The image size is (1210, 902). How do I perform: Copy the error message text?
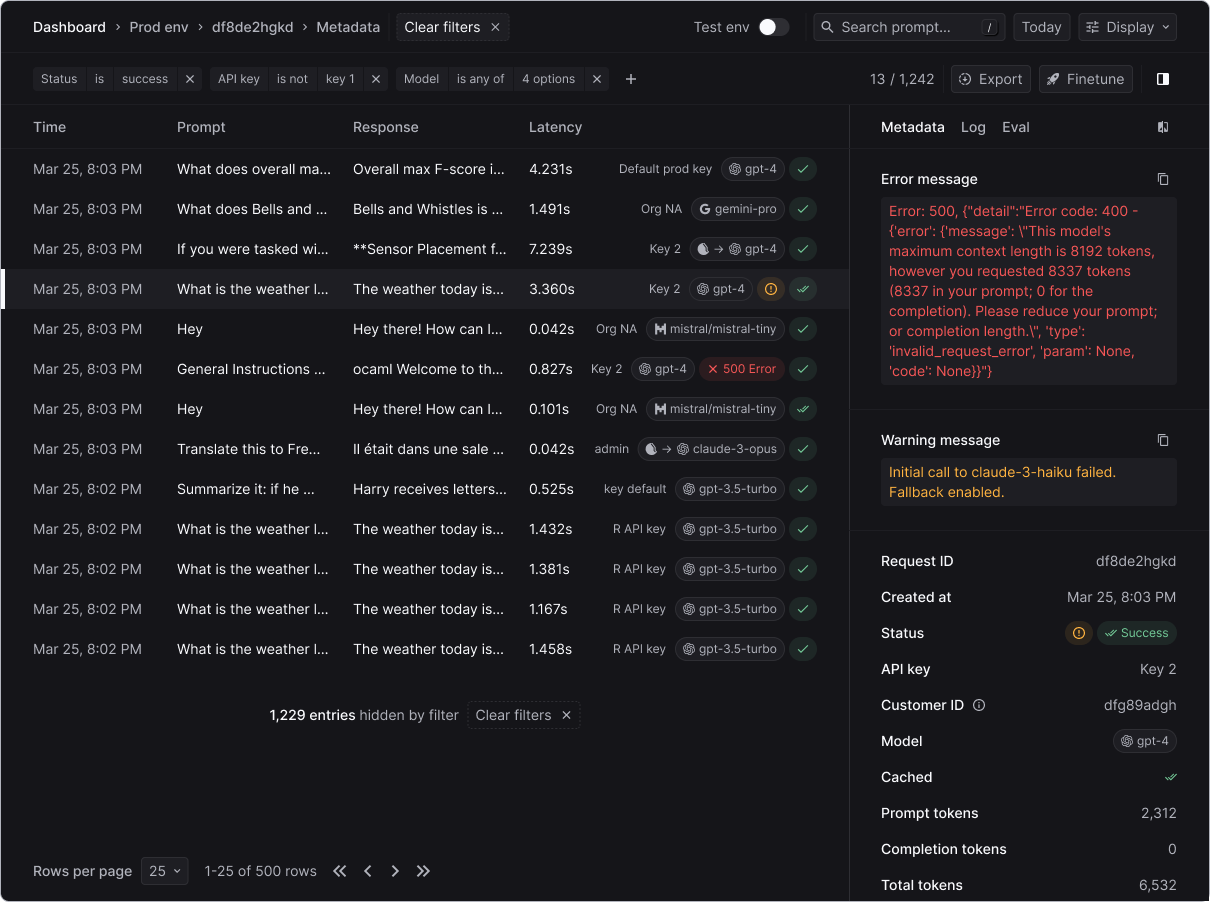(1162, 180)
